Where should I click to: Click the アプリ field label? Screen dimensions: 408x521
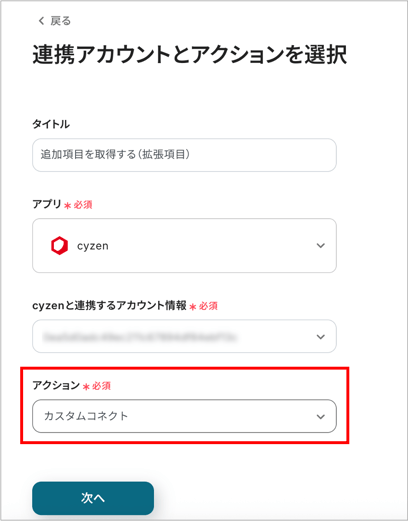click(x=47, y=204)
